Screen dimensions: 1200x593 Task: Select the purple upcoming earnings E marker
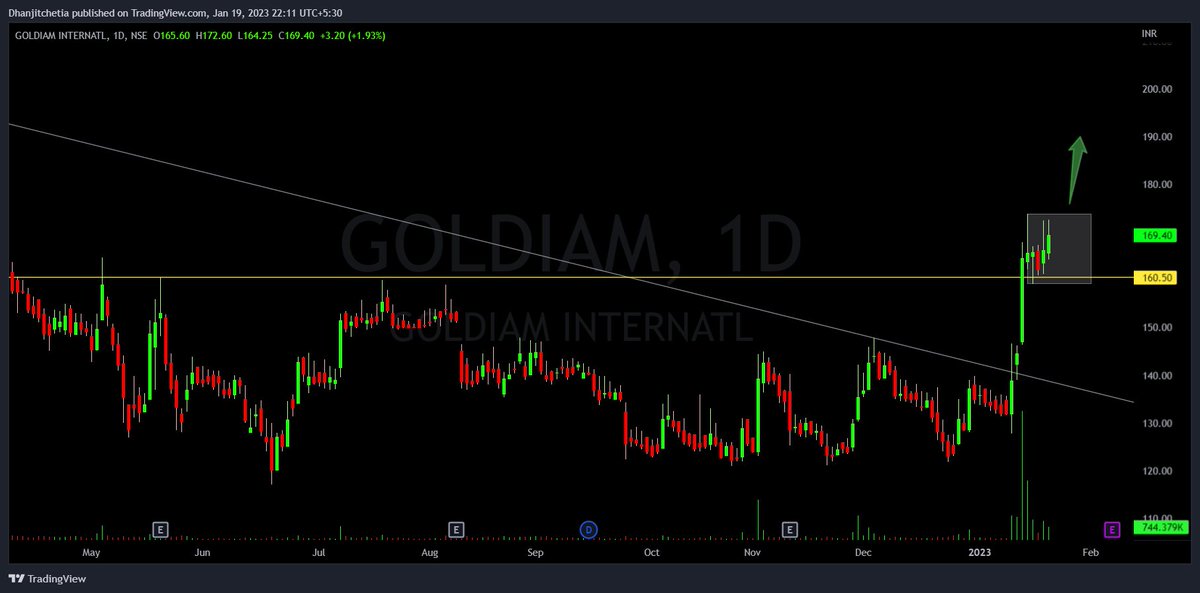pos(1111,528)
